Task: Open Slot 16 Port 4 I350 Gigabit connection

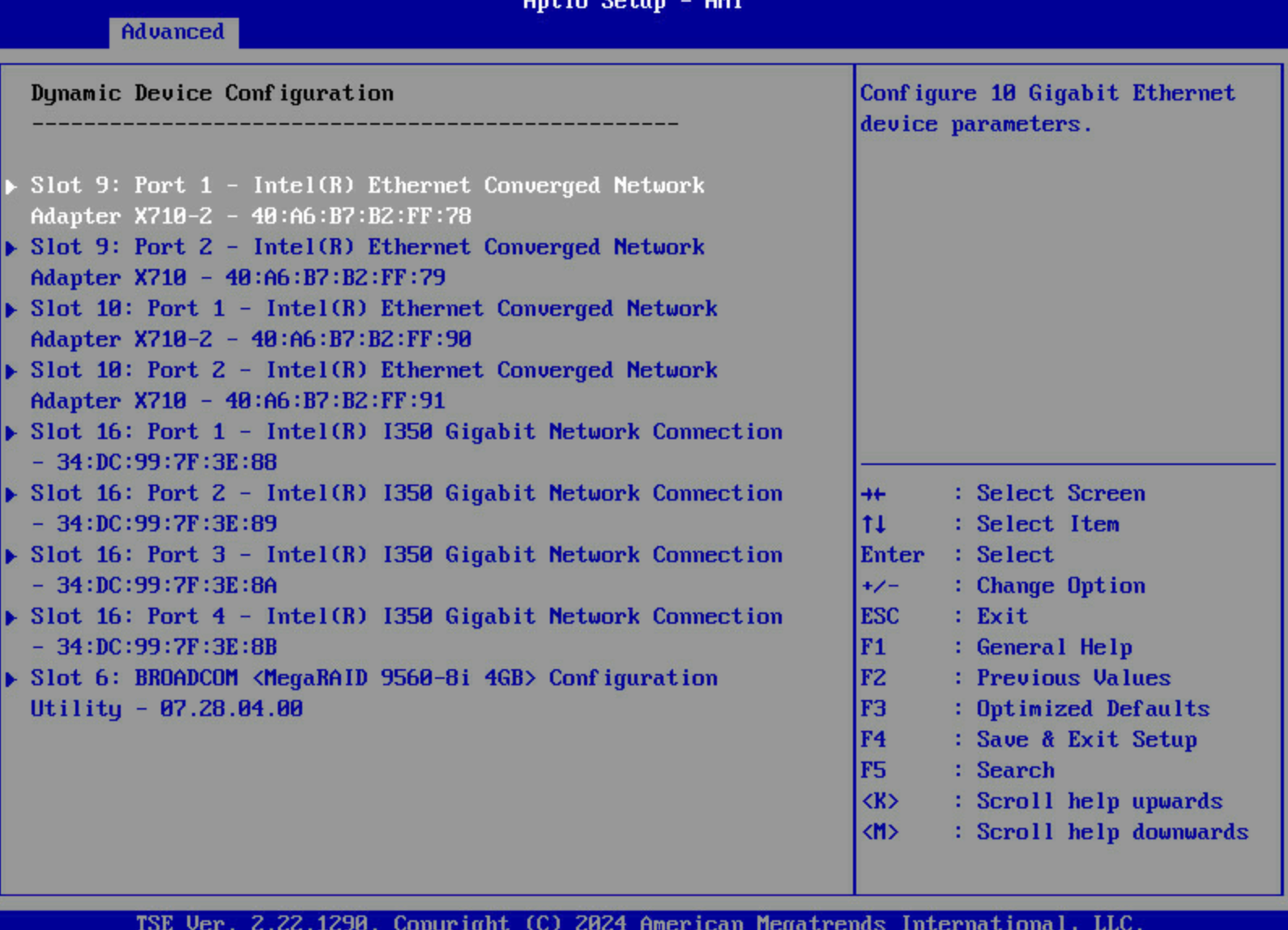Action: pyautogui.click(x=407, y=632)
